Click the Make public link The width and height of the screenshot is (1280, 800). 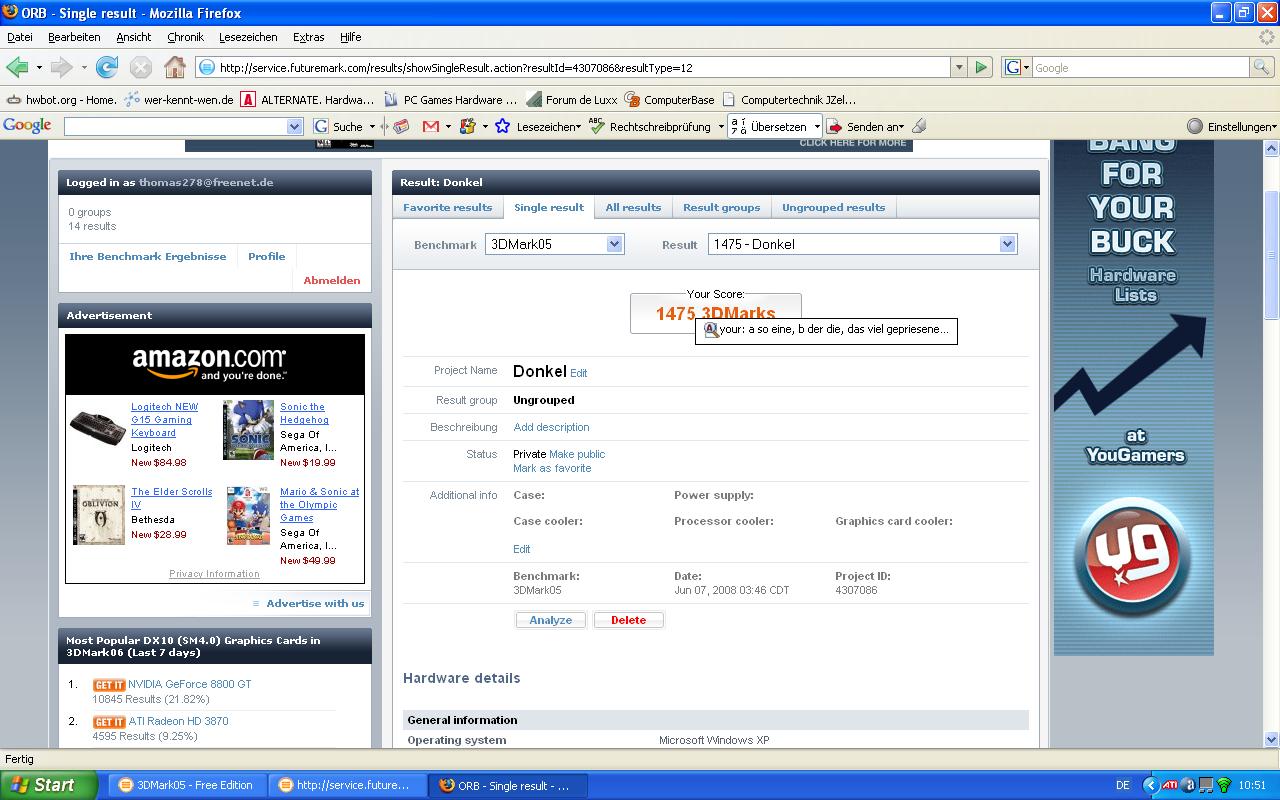(x=577, y=454)
